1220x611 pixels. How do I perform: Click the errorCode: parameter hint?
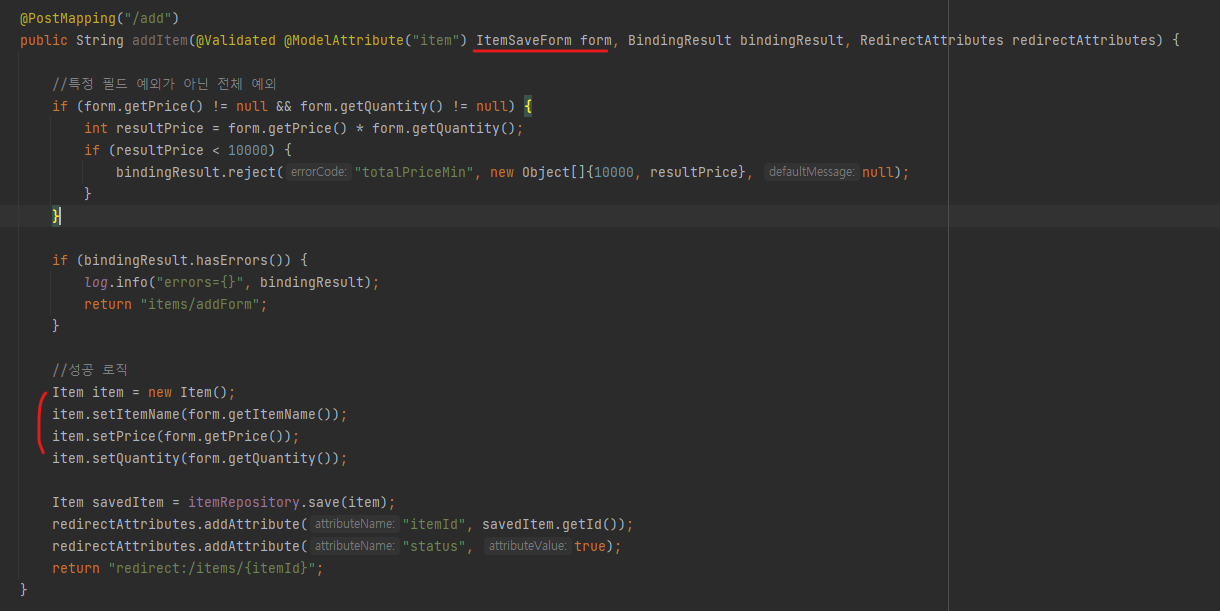click(320, 172)
